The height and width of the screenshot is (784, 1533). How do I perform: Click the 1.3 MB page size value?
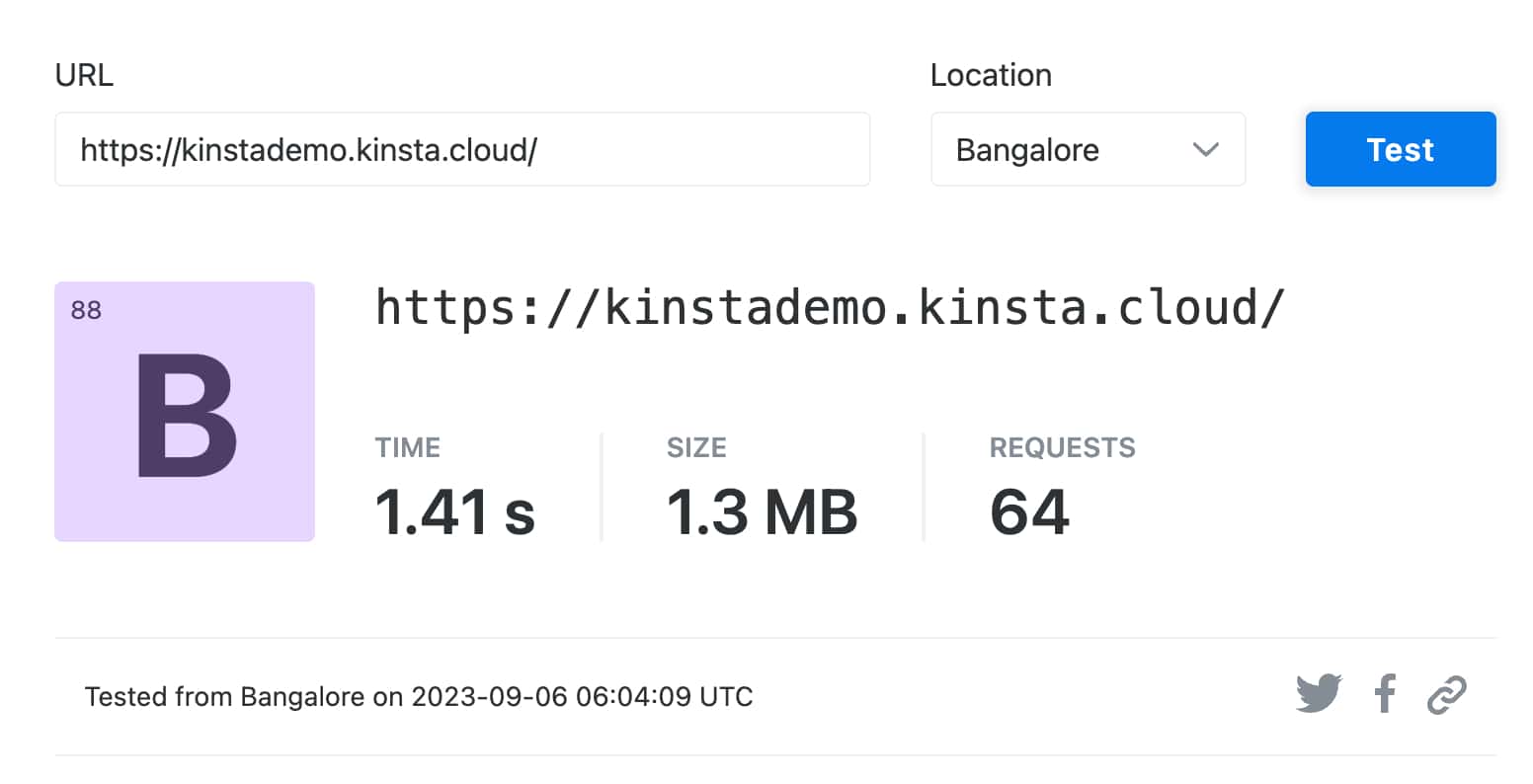(762, 512)
